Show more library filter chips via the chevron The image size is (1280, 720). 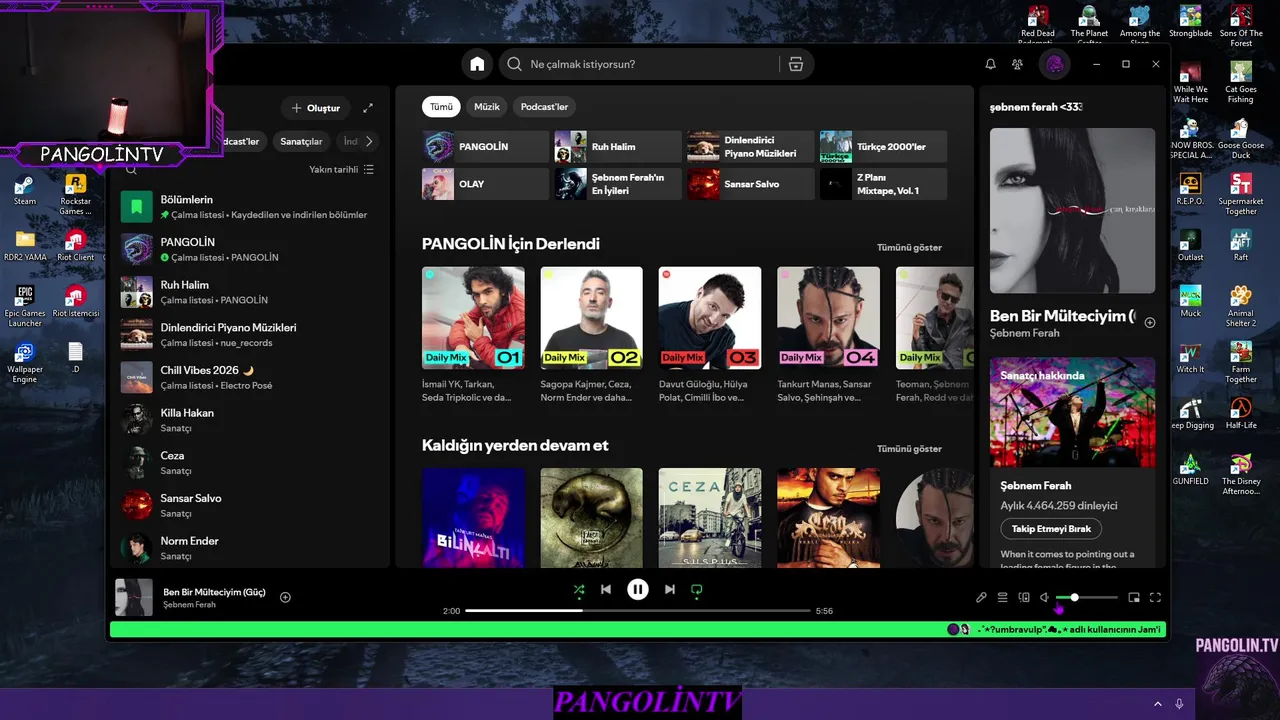coord(368,141)
